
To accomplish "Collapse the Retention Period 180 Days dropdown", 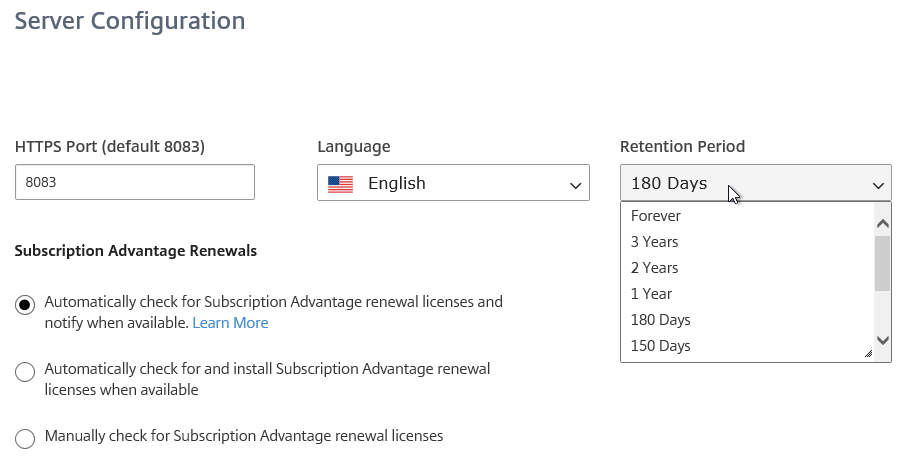I will (x=756, y=183).
